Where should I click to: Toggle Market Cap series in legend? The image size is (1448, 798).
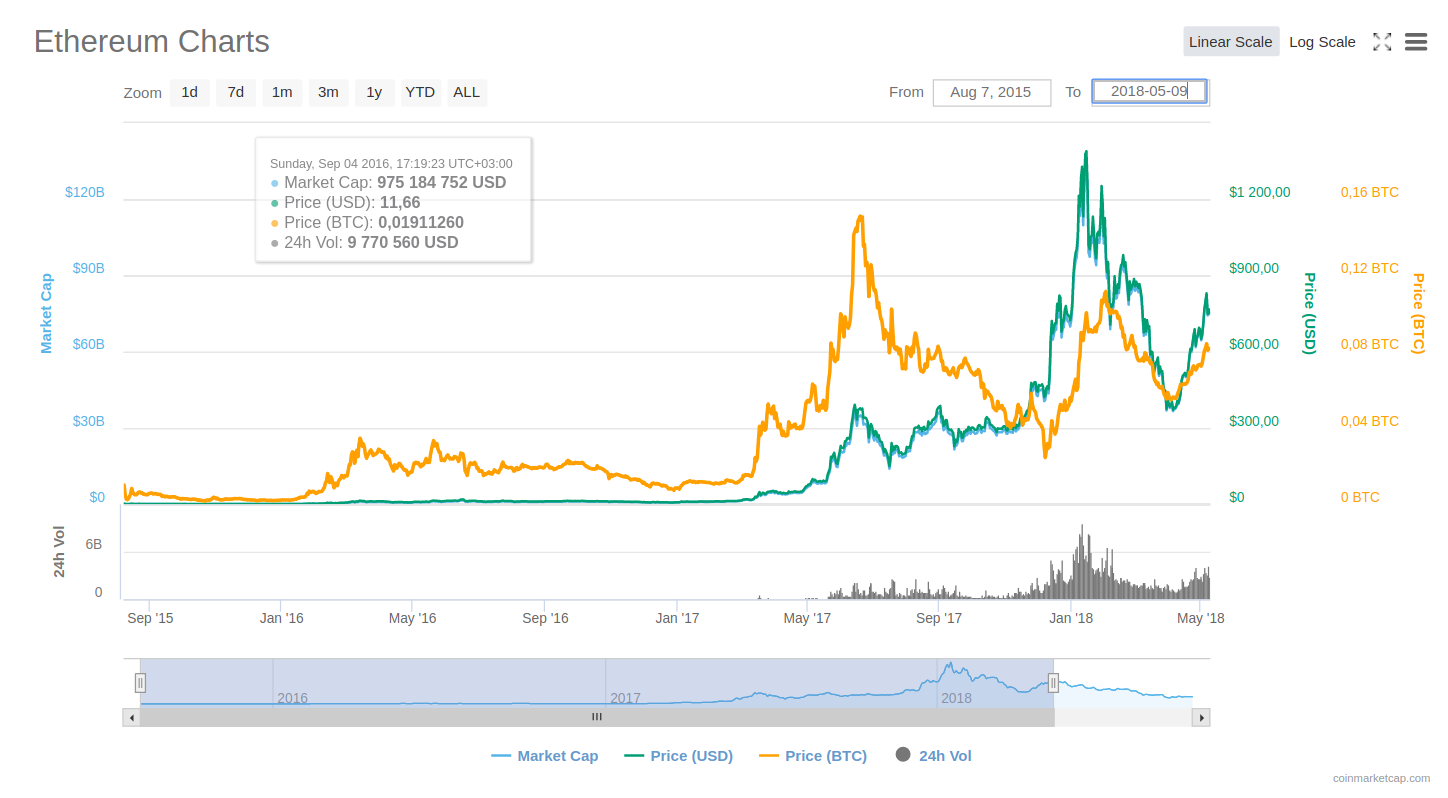545,756
